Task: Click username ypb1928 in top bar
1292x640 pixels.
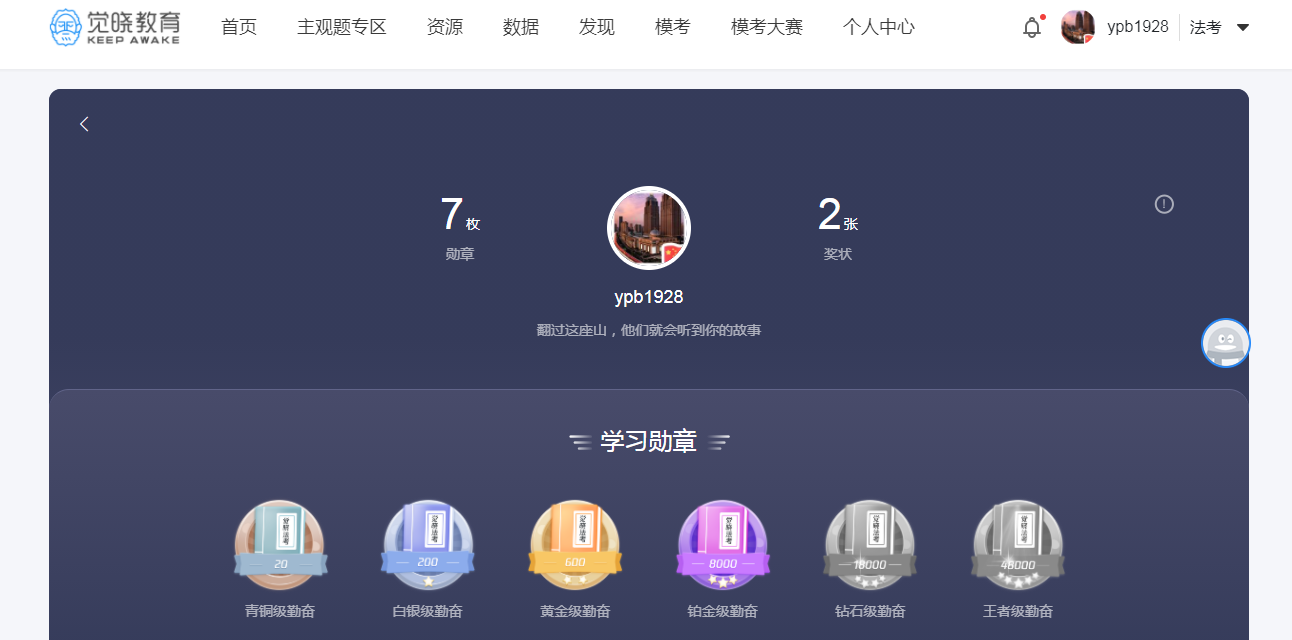Action: (1138, 27)
